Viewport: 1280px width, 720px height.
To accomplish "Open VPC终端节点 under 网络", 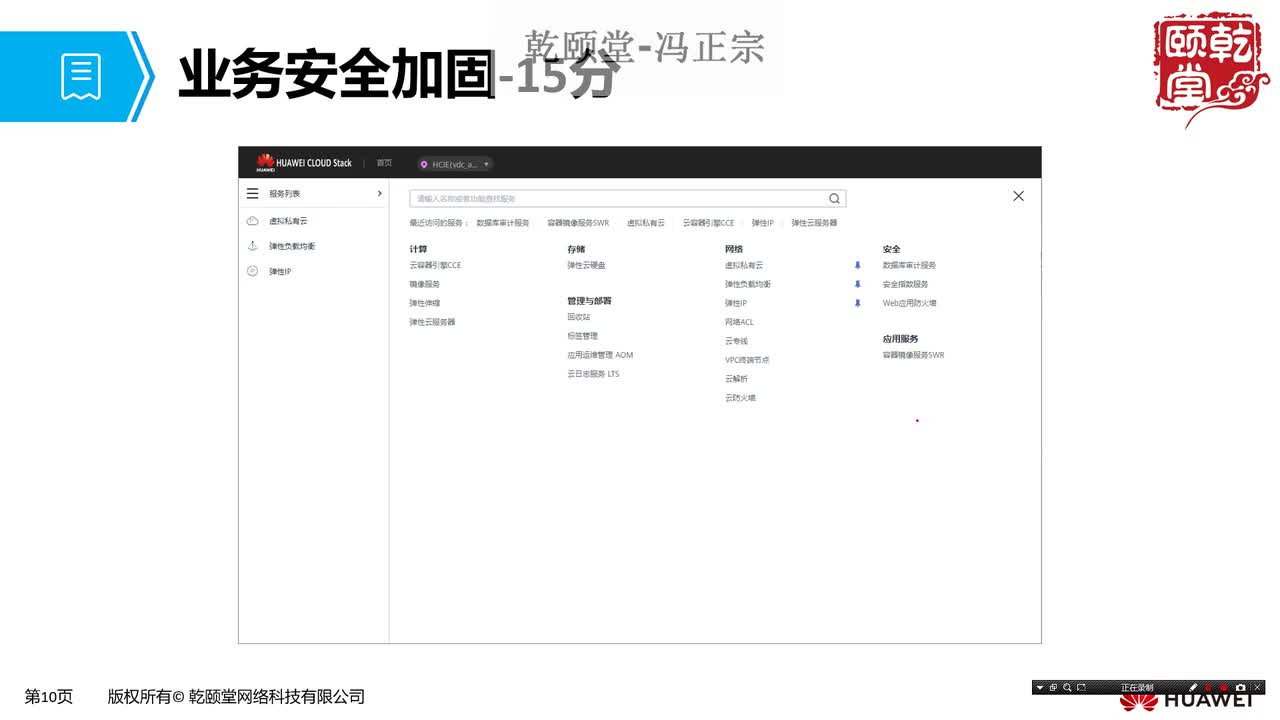I will [747, 360].
